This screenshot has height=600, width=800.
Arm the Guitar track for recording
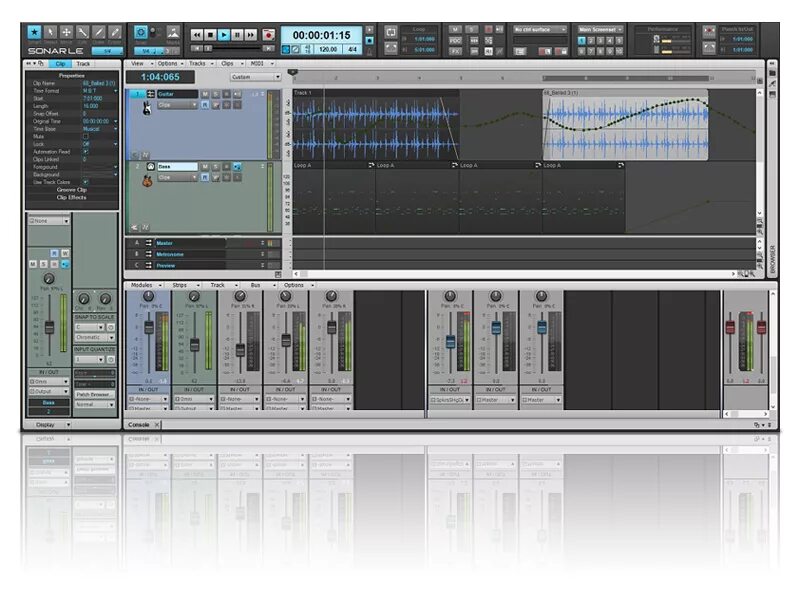(227, 94)
